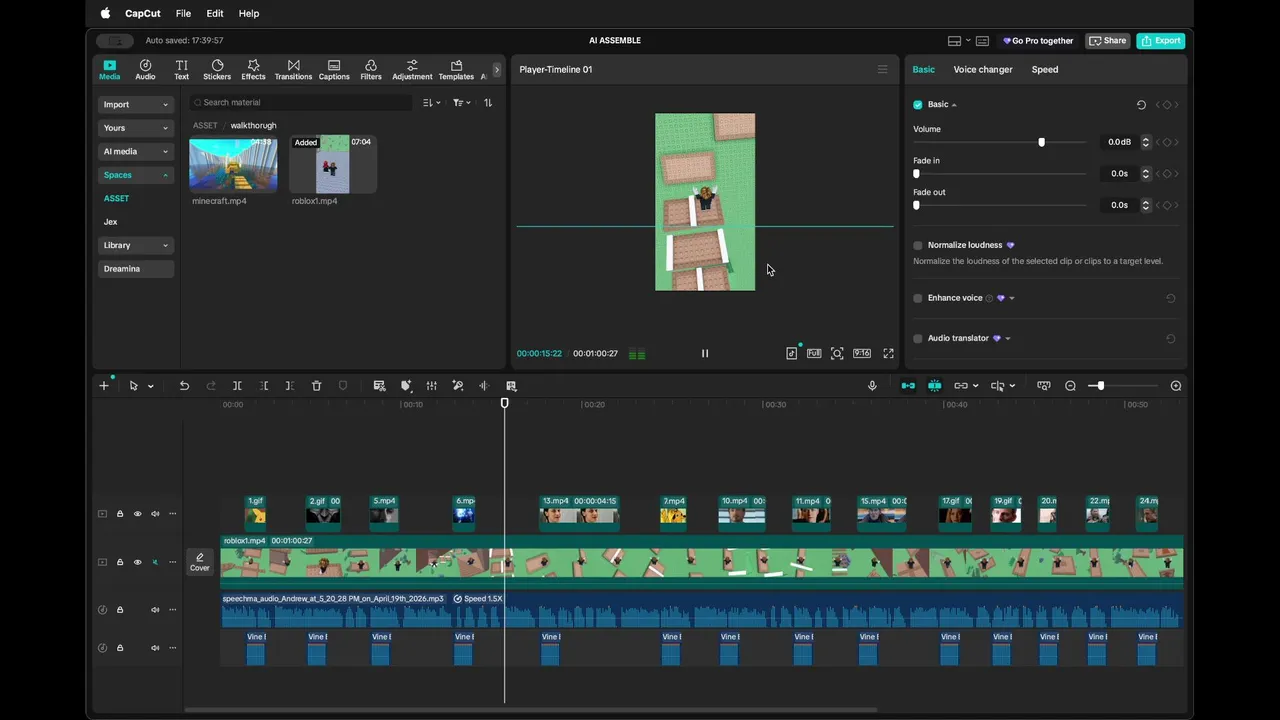Toggle main track magnet

(x=908, y=386)
